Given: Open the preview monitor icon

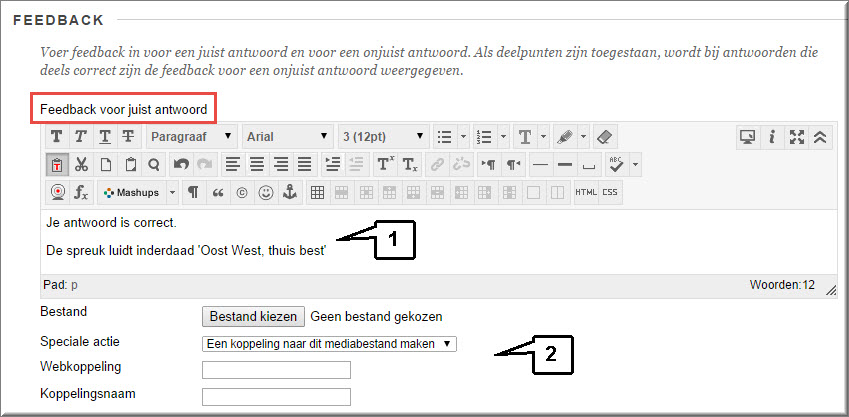Looking at the screenshot, I should [747, 137].
